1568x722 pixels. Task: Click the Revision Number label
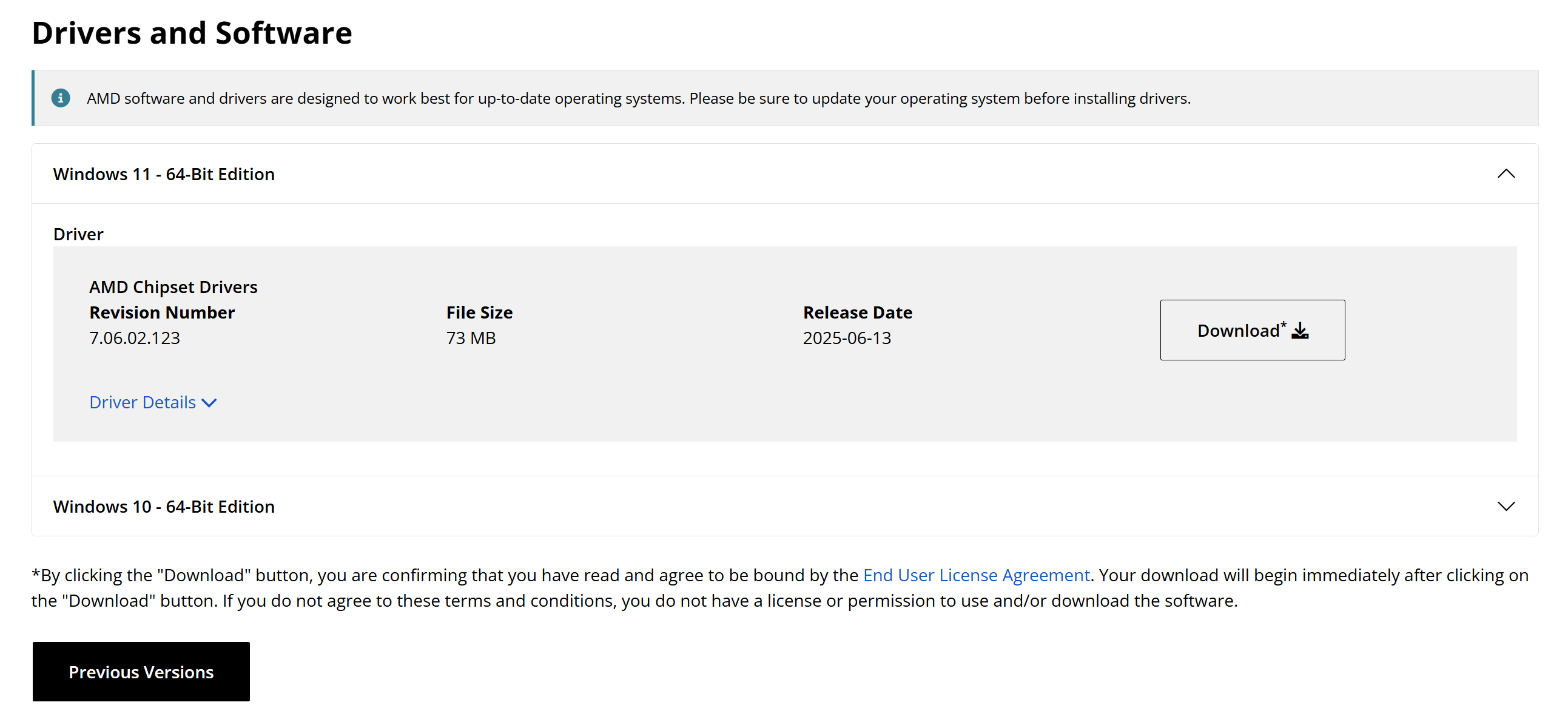pyautogui.click(x=162, y=312)
